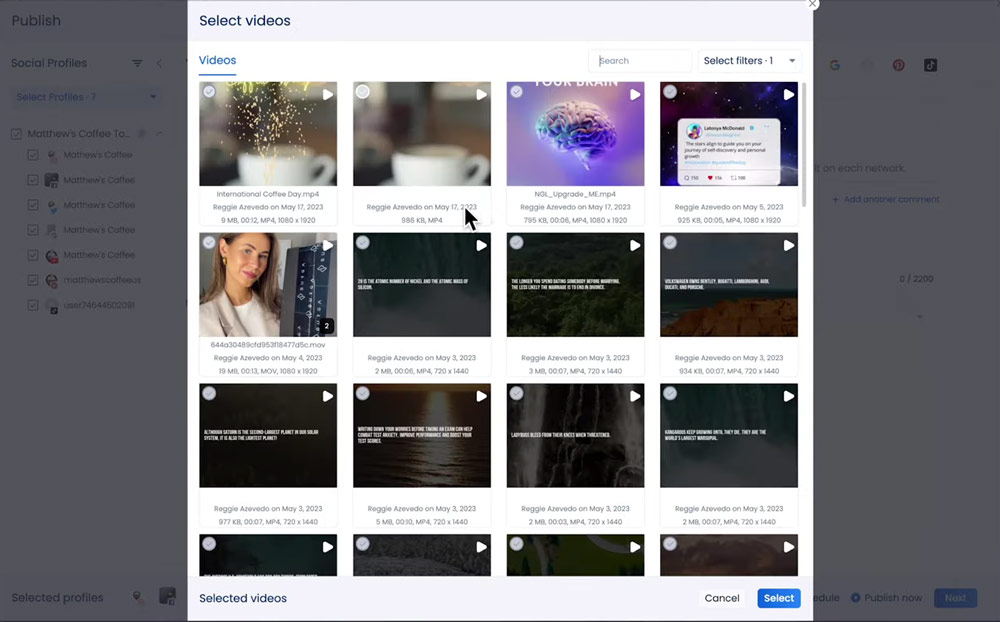
Task: Play the ladybugs bleed video
Action: click(635, 396)
